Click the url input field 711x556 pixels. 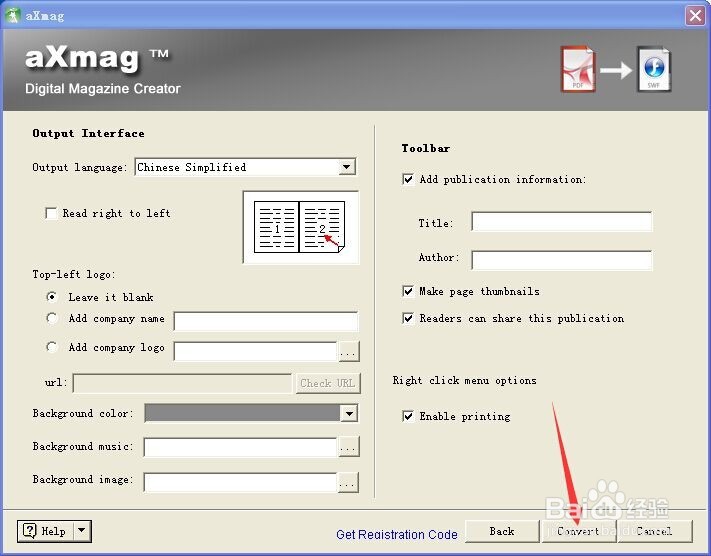(182, 383)
